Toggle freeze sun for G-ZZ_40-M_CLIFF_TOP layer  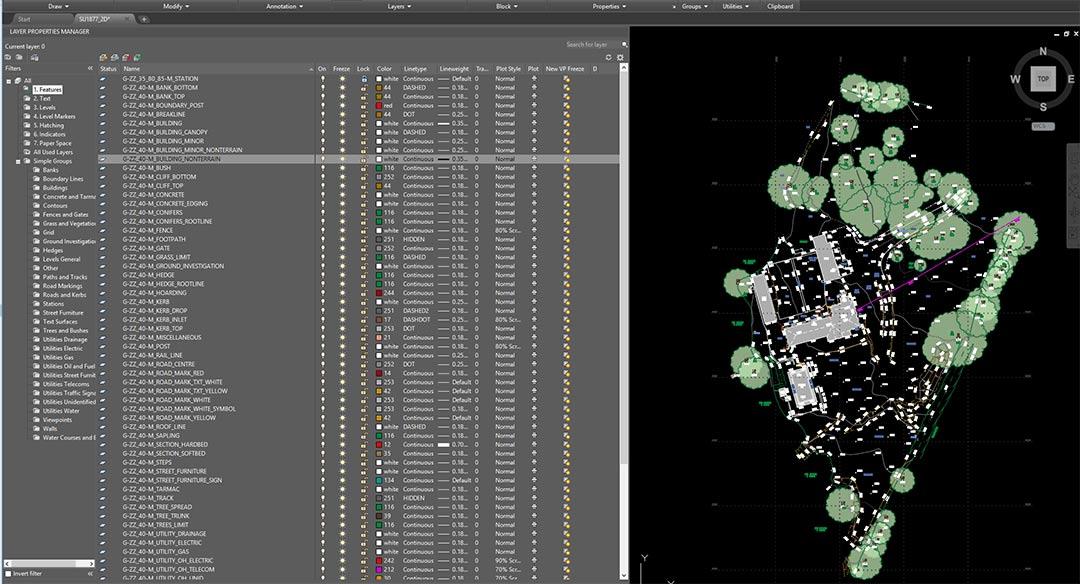click(342, 186)
